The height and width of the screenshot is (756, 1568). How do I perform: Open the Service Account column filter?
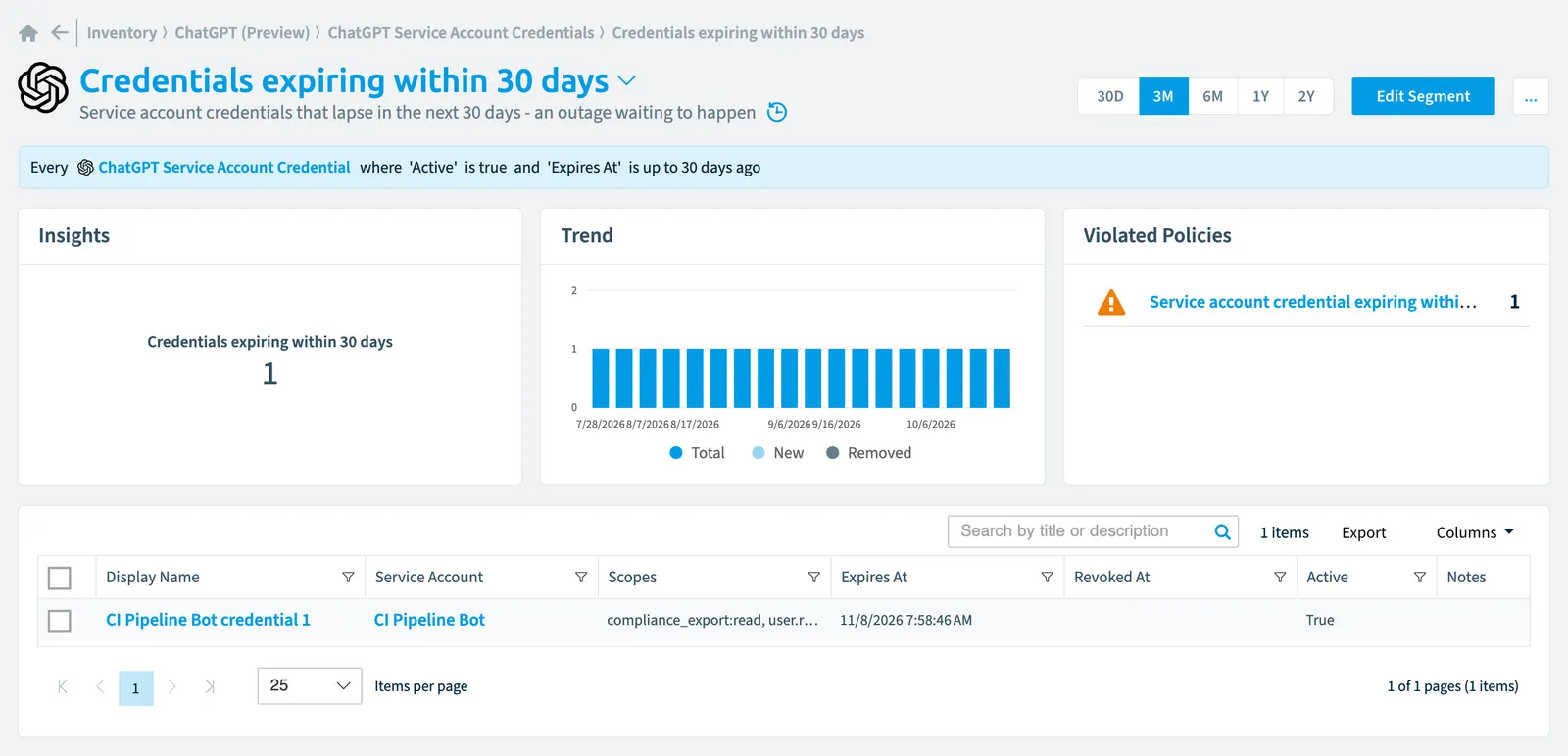[x=581, y=578]
